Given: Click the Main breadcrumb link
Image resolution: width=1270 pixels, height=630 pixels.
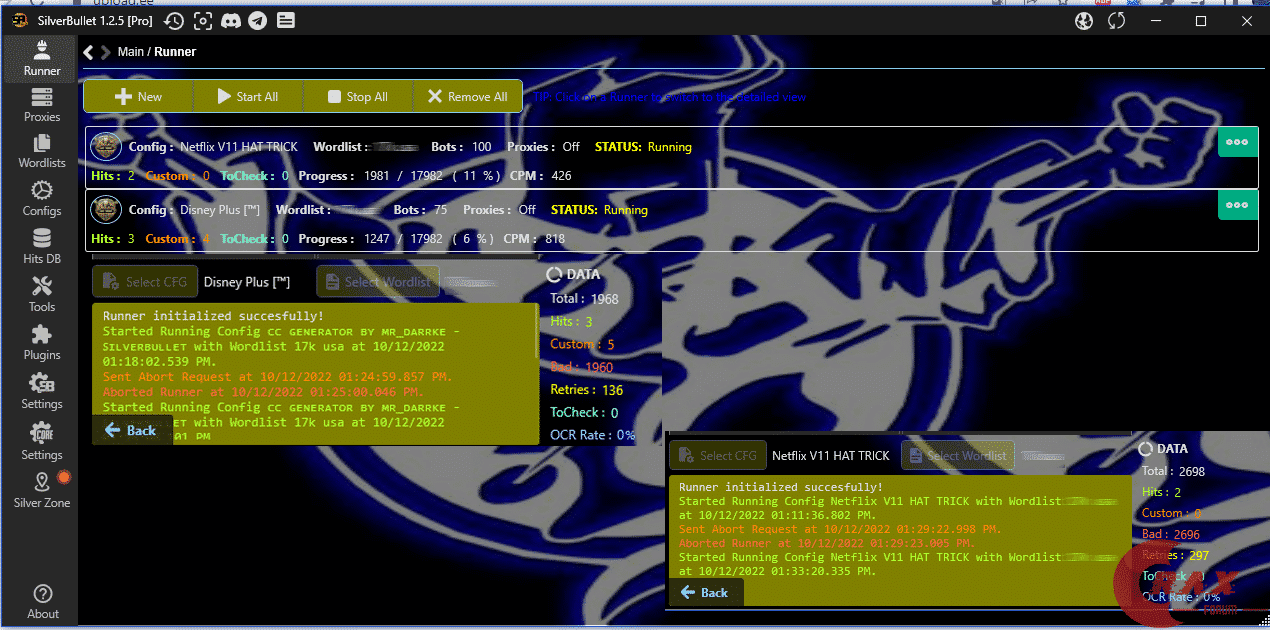Looking at the screenshot, I should (131, 52).
